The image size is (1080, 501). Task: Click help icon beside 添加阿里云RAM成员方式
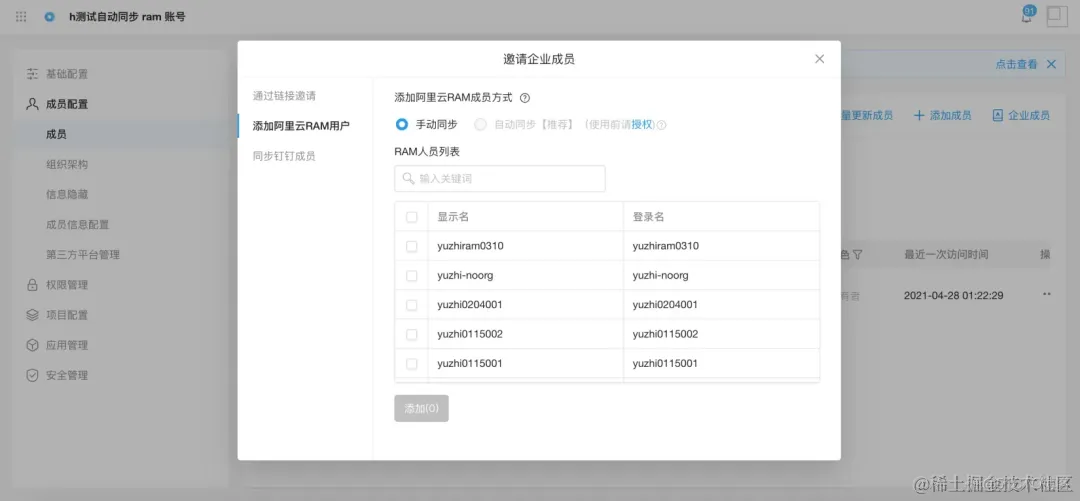pos(525,98)
